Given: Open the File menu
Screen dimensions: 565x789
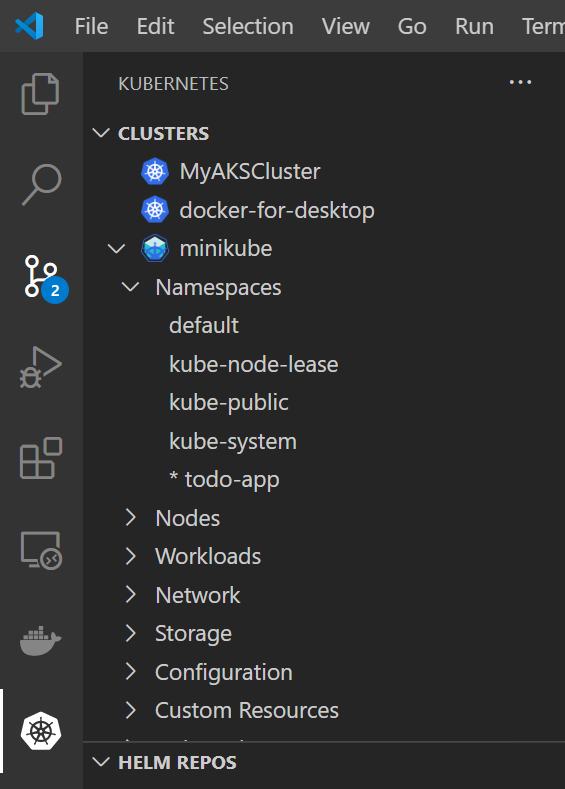Looking at the screenshot, I should (x=91, y=26).
